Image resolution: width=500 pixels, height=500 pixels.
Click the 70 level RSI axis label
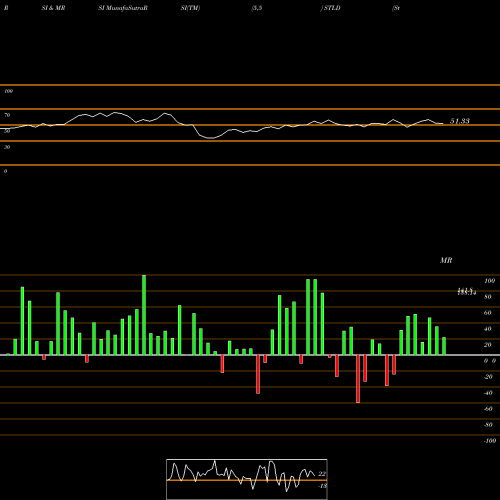[7, 115]
